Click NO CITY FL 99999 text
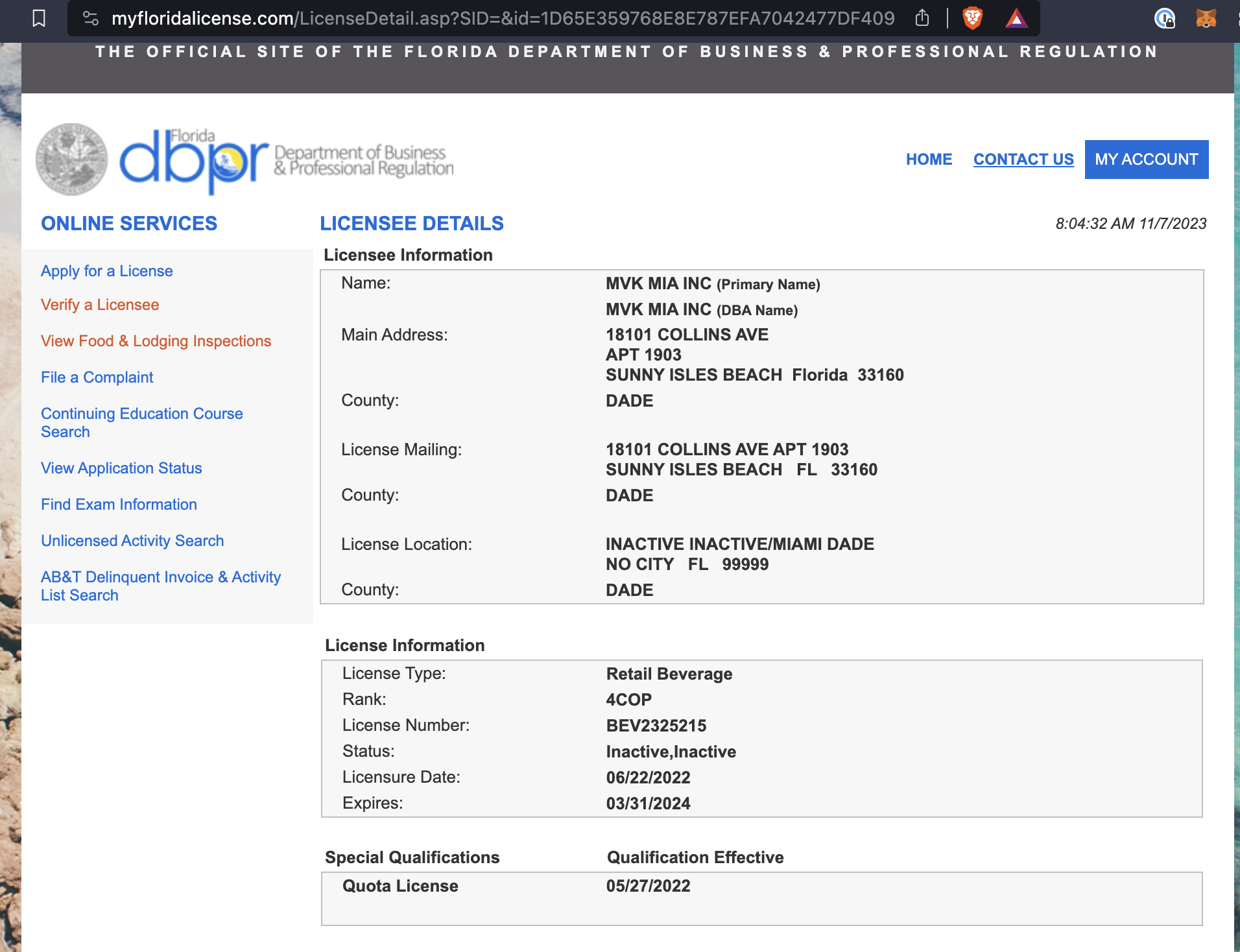 tap(687, 564)
